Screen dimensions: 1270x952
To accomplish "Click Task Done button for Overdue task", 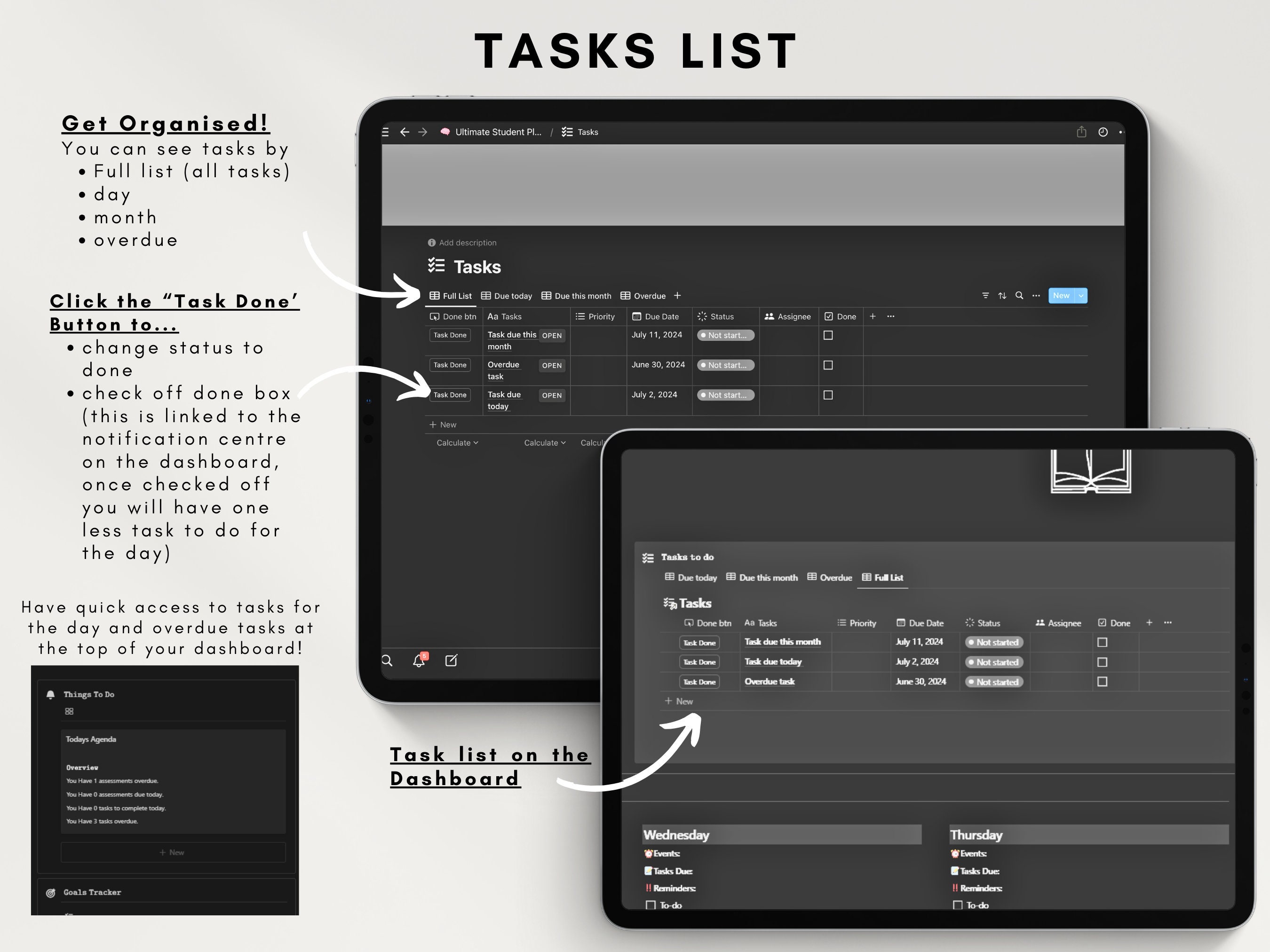I will [450, 365].
